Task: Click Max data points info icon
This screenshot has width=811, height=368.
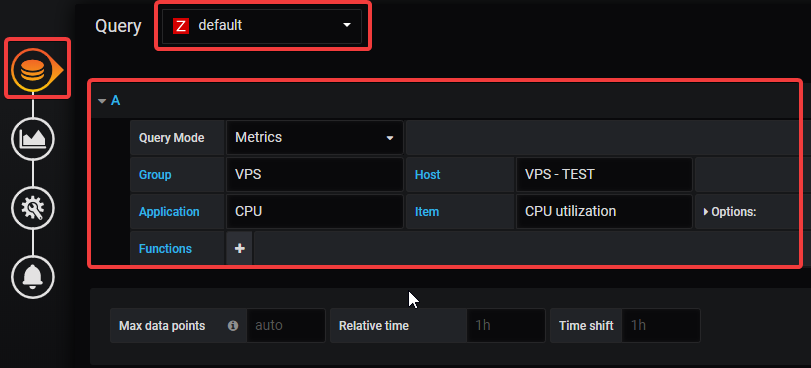Action: [233, 326]
